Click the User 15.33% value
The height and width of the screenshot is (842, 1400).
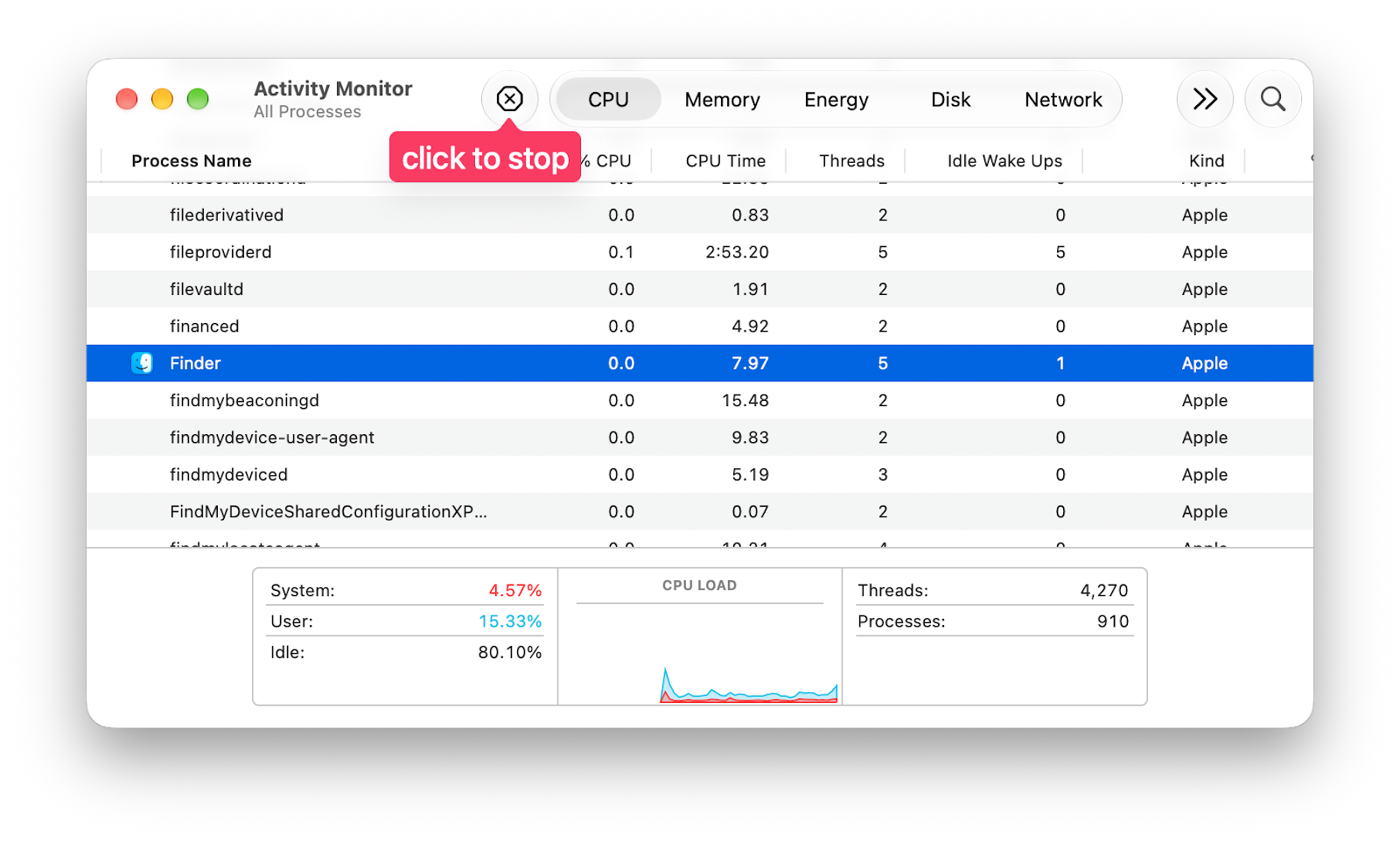click(x=510, y=621)
